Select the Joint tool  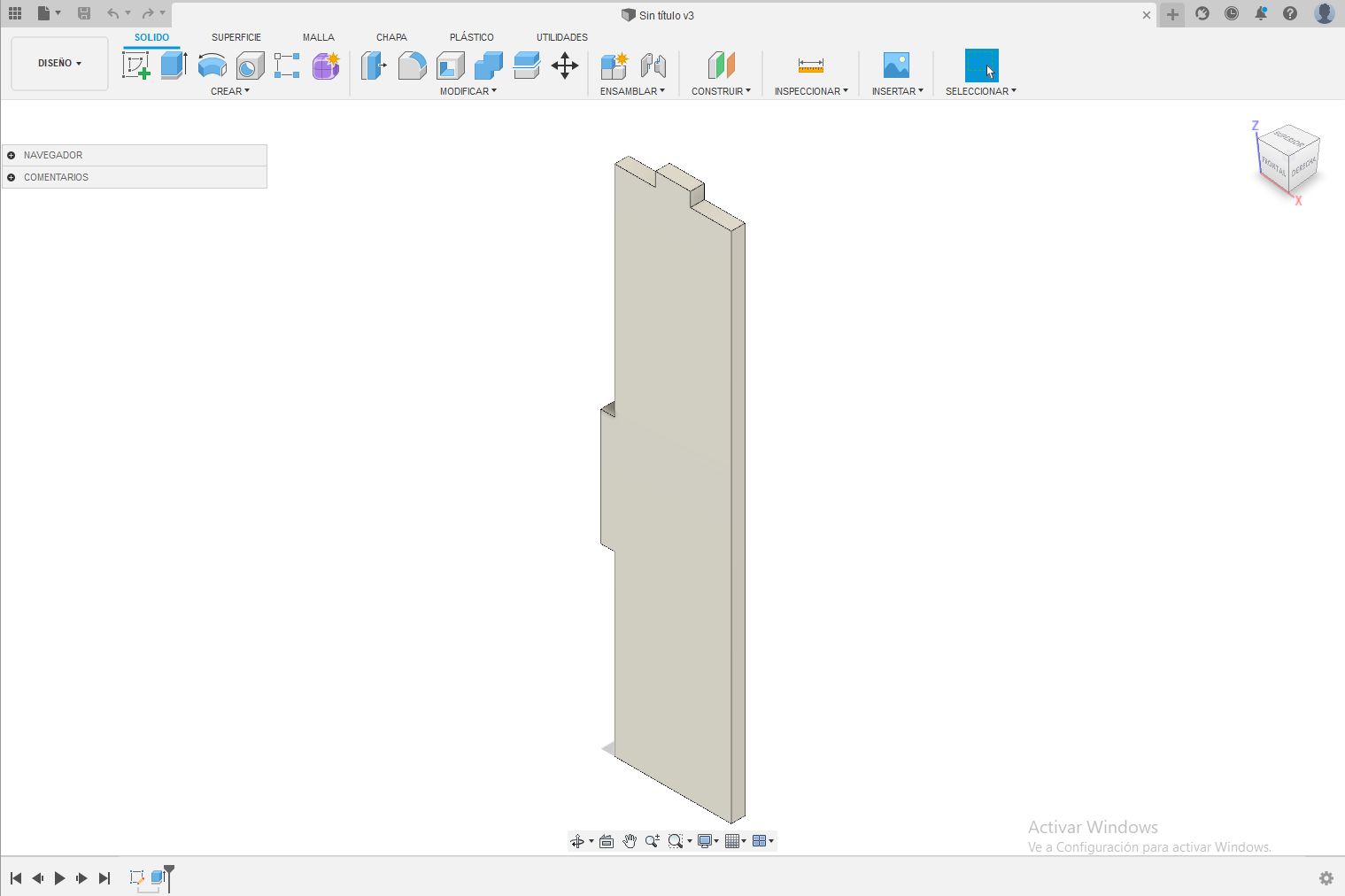[x=653, y=66]
